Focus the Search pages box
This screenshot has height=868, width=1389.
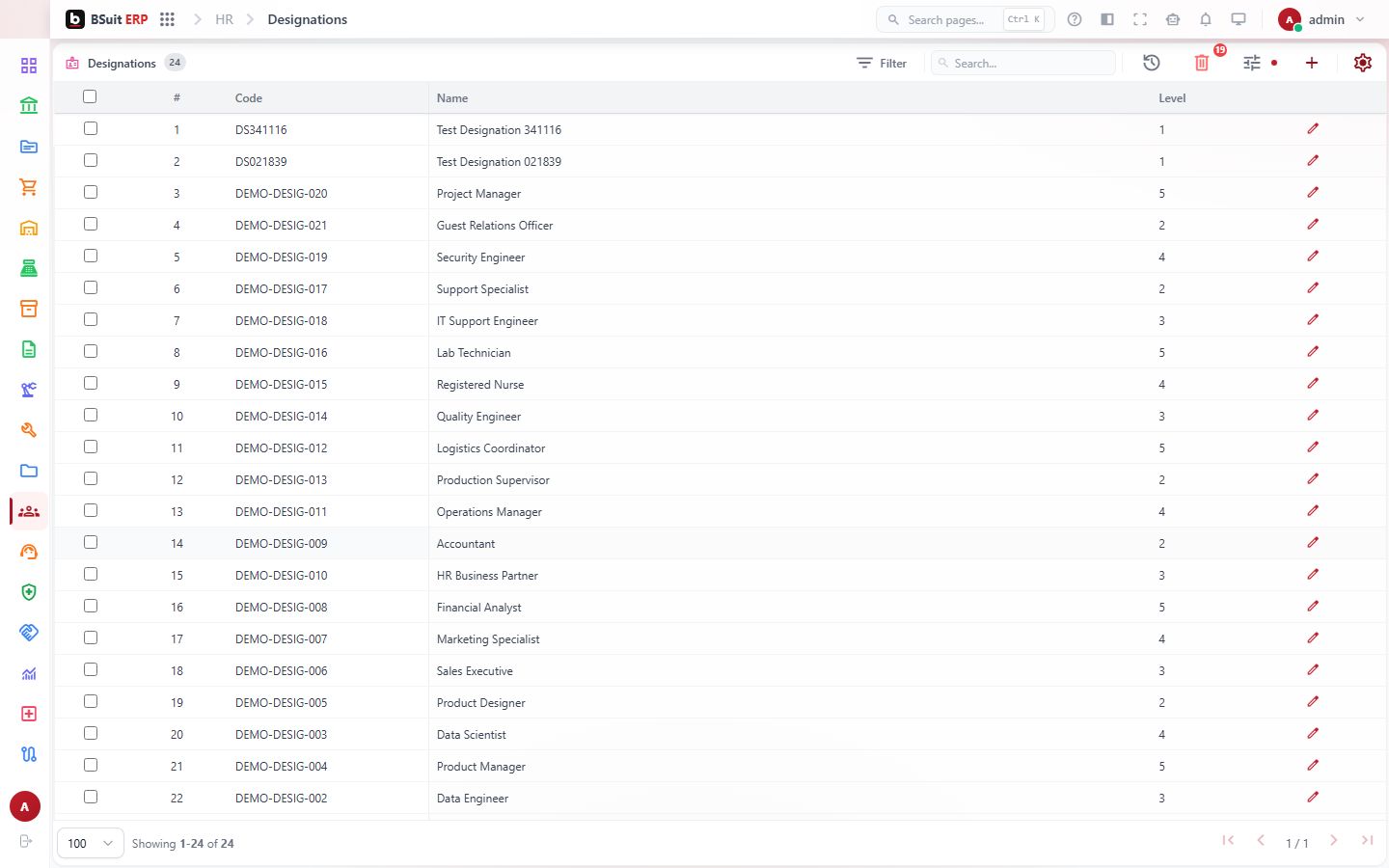965,19
